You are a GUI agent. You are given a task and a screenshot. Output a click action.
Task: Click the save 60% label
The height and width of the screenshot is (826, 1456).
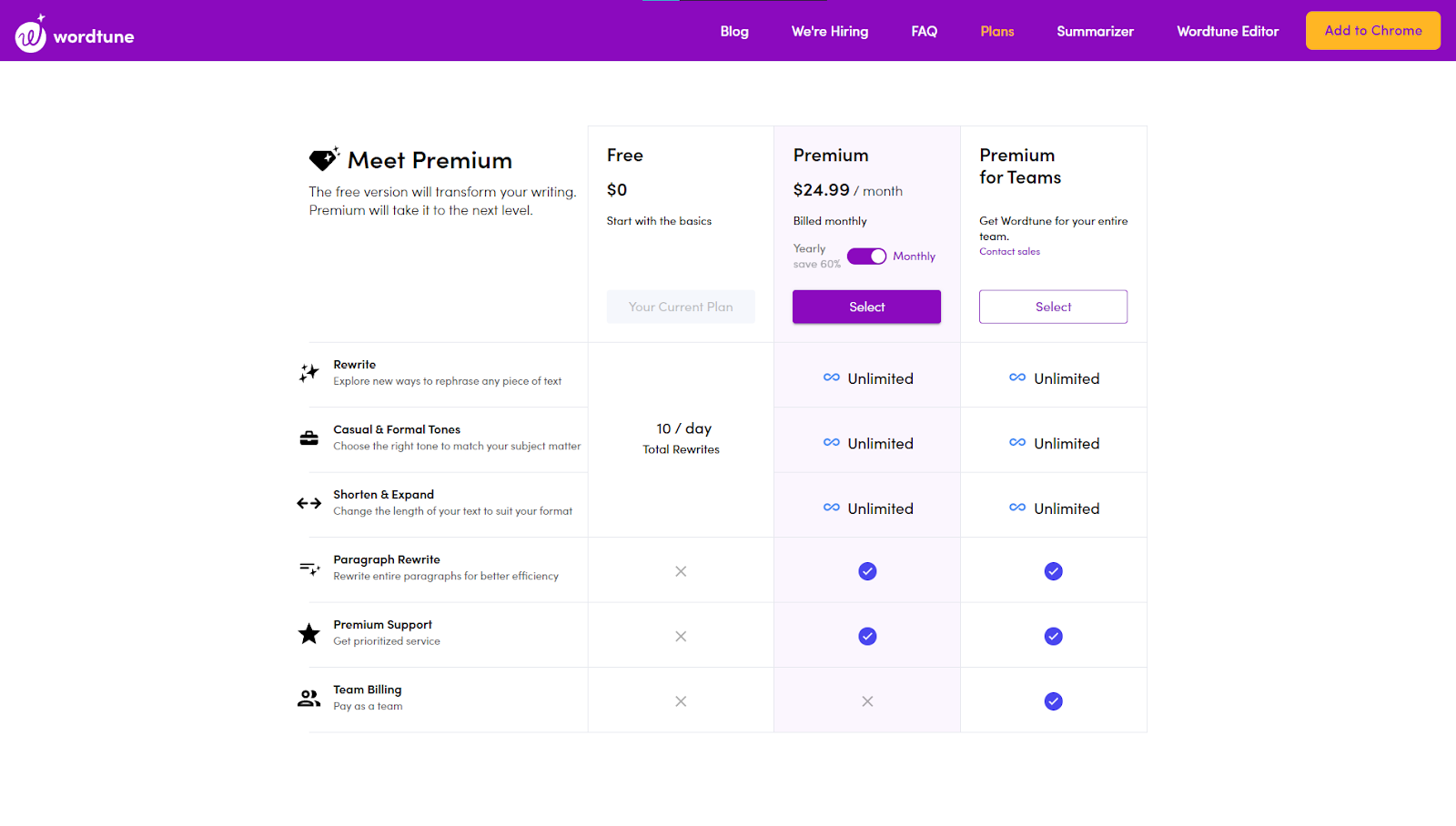pos(817,265)
